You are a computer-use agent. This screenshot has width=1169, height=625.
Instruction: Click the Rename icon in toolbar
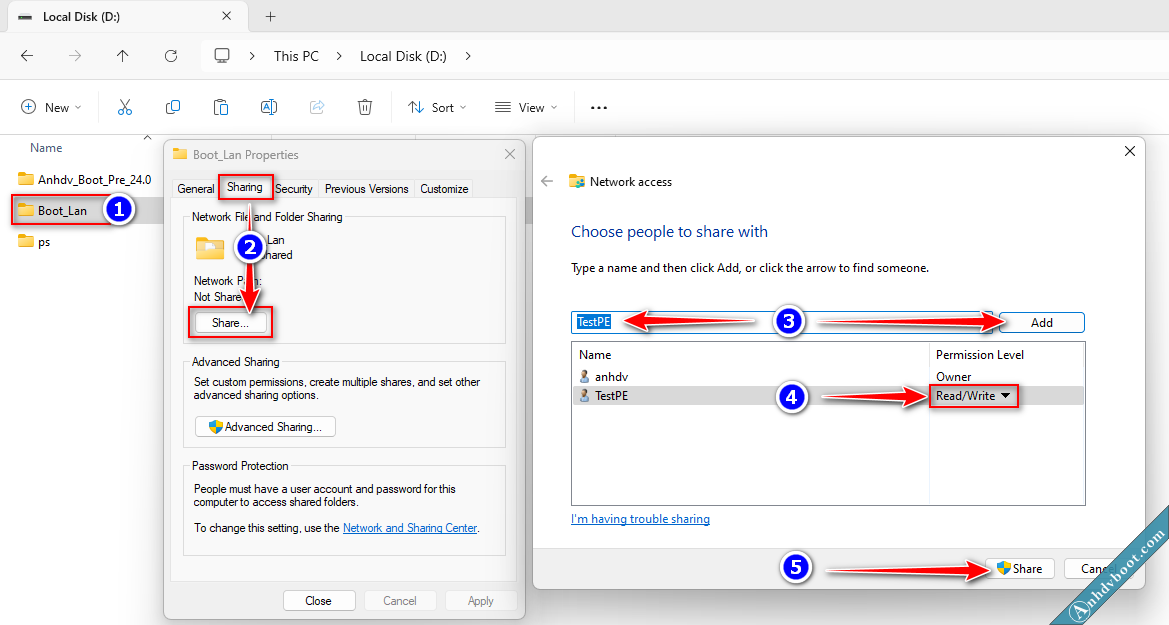269,107
